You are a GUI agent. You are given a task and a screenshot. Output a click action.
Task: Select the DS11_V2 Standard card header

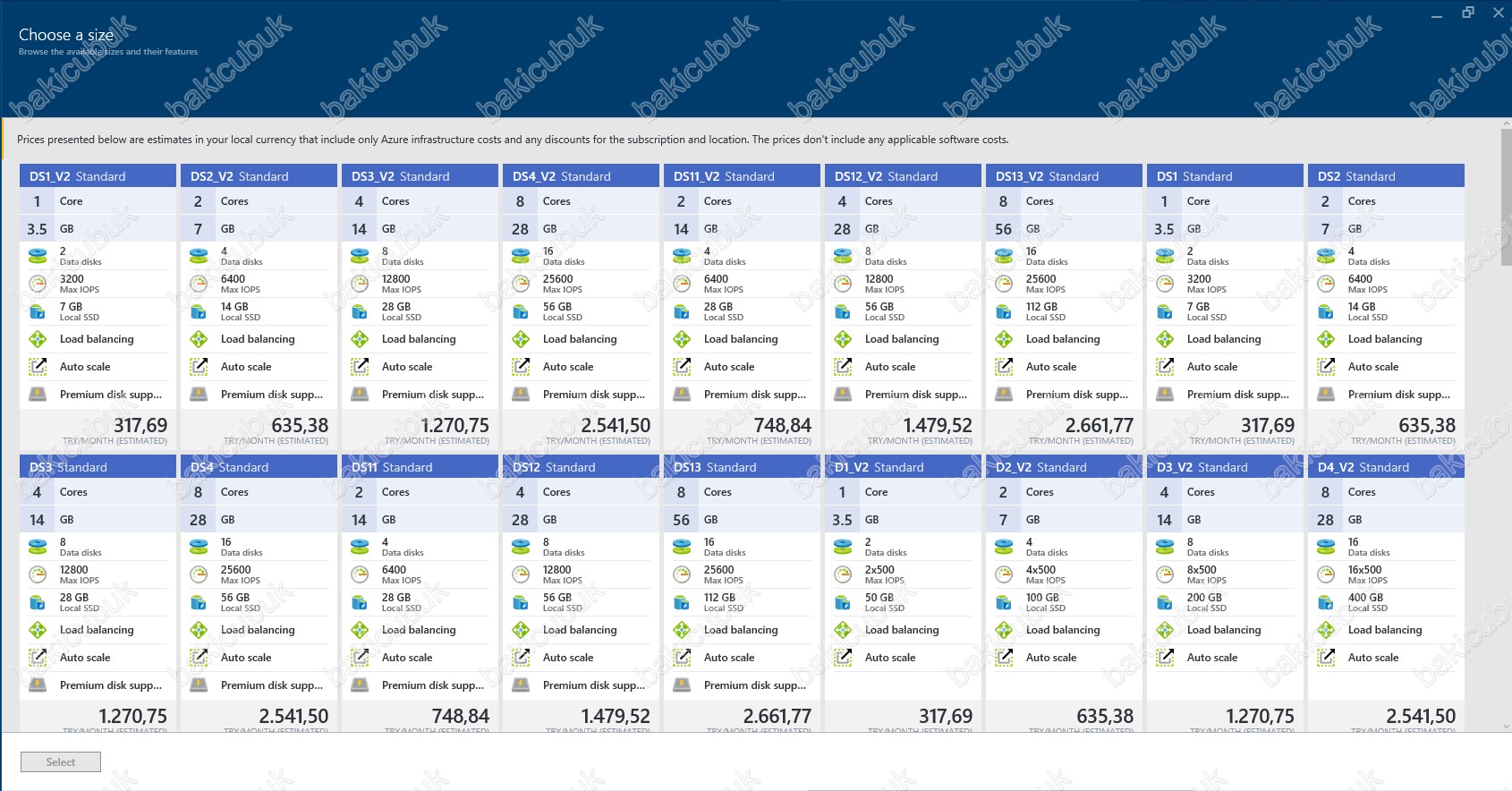[x=743, y=176]
